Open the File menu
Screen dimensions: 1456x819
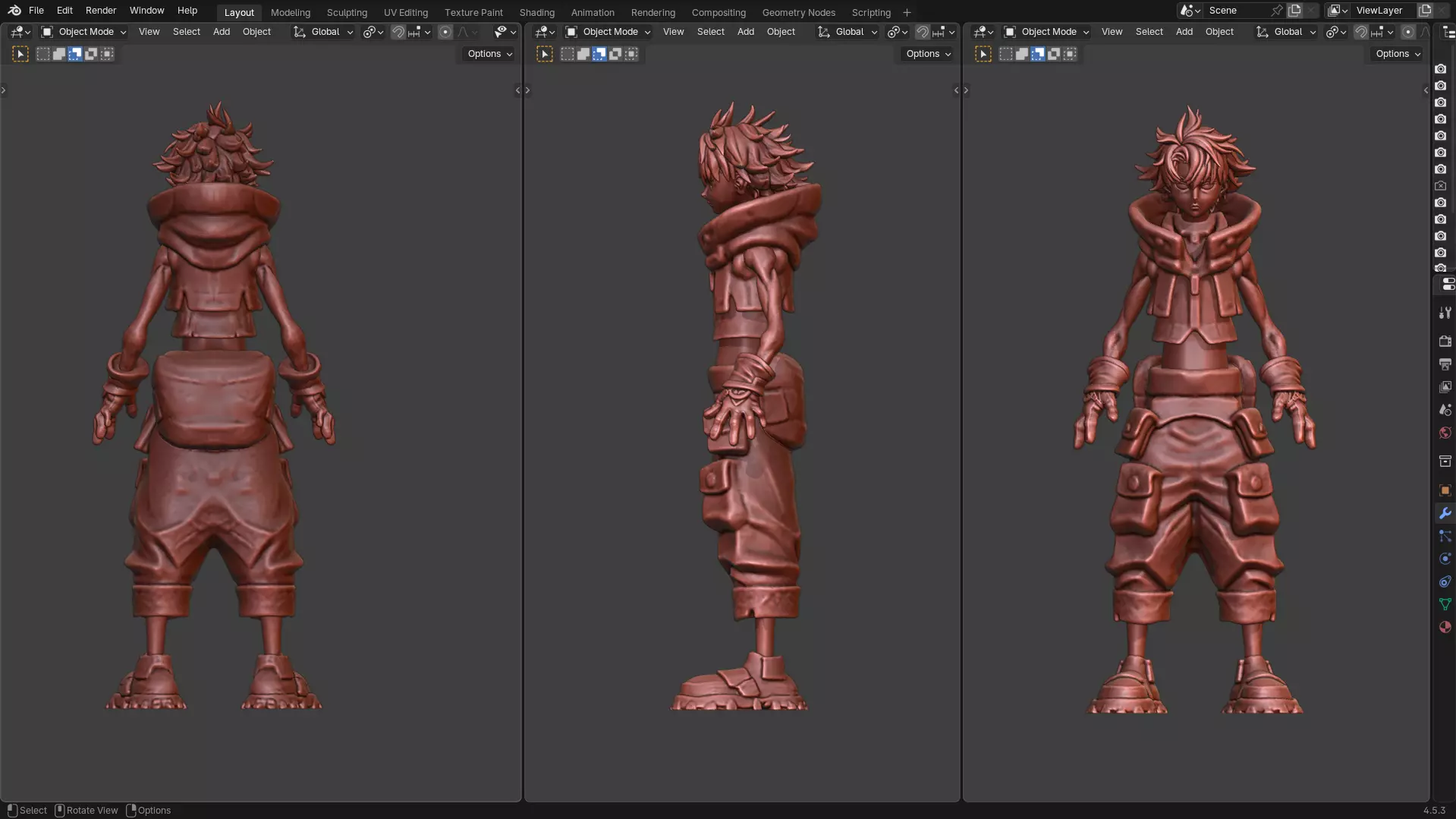tap(36, 11)
